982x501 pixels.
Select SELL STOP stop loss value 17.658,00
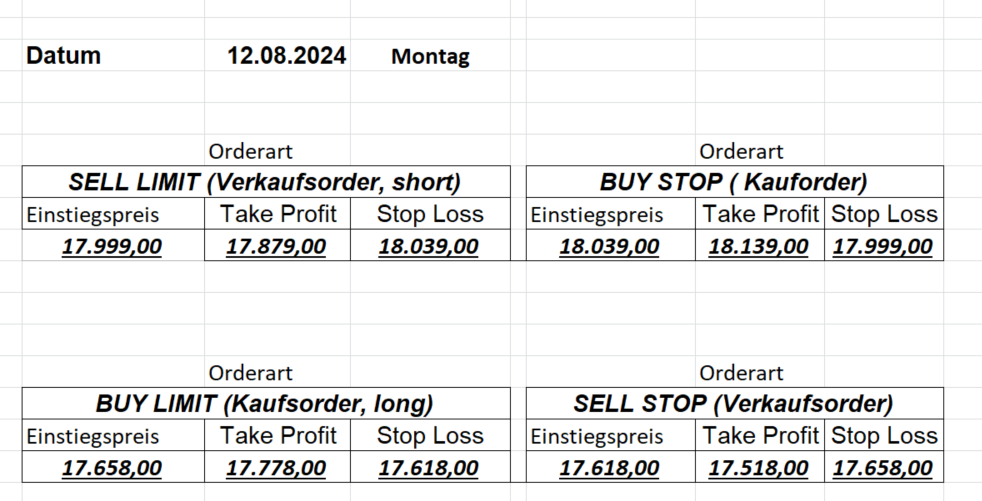click(883, 467)
